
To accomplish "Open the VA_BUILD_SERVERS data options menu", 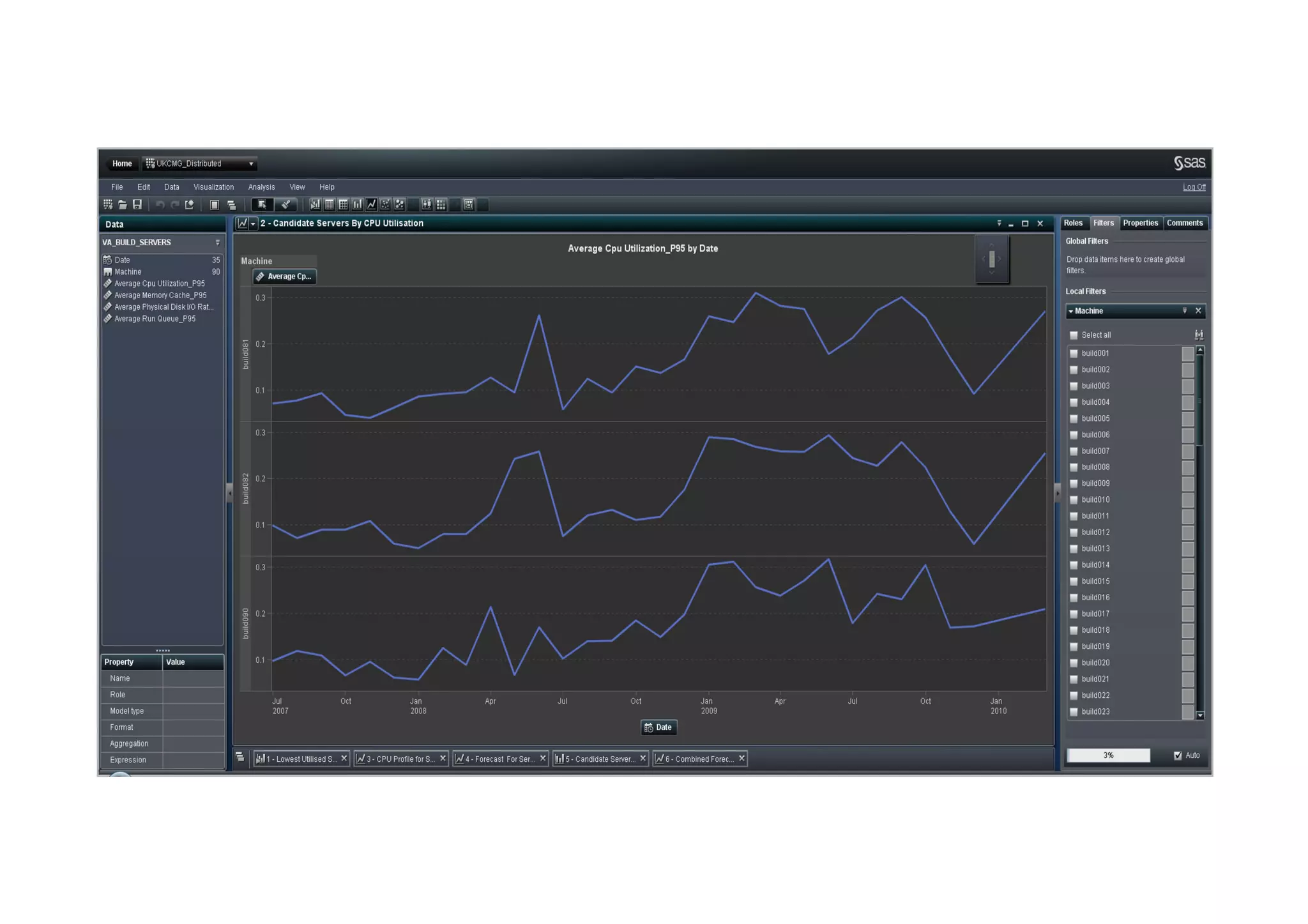I will (217, 243).
